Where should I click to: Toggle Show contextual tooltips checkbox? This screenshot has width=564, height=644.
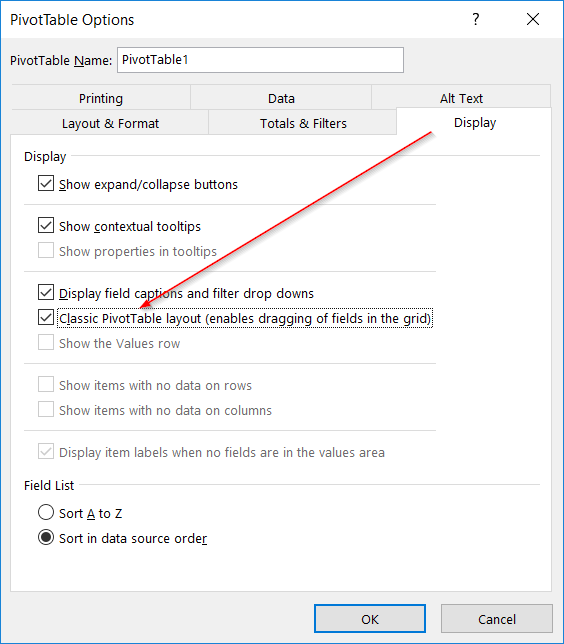(x=46, y=225)
